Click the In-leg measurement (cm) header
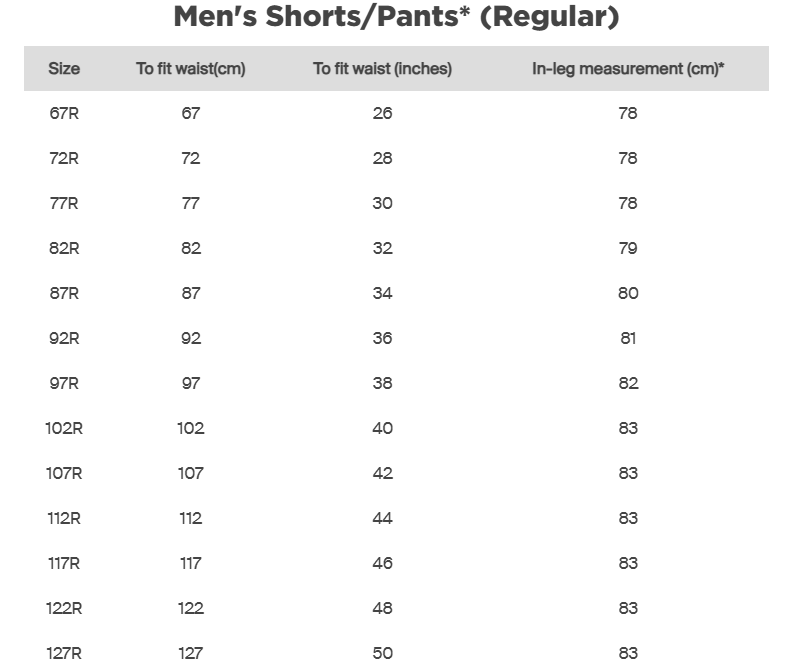 [628, 69]
